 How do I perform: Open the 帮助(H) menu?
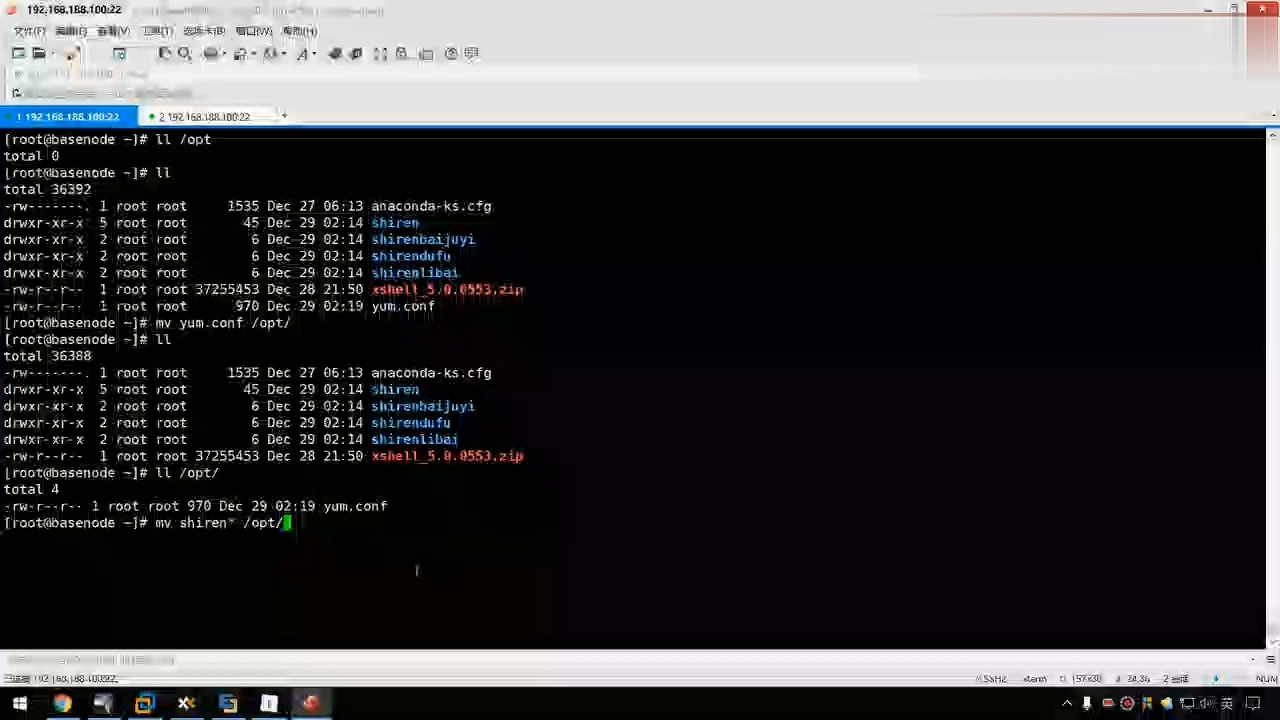(x=300, y=31)
